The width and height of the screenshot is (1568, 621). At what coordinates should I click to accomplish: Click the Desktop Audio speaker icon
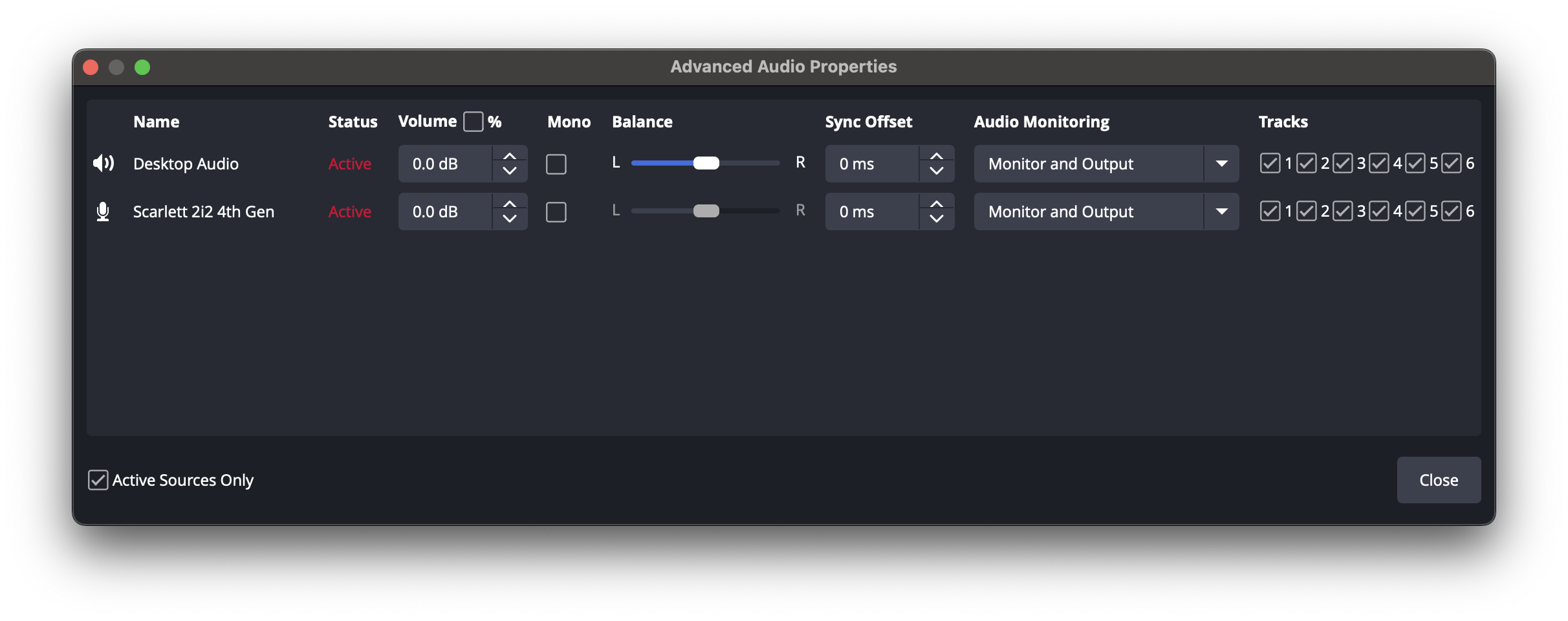point(103,164)
